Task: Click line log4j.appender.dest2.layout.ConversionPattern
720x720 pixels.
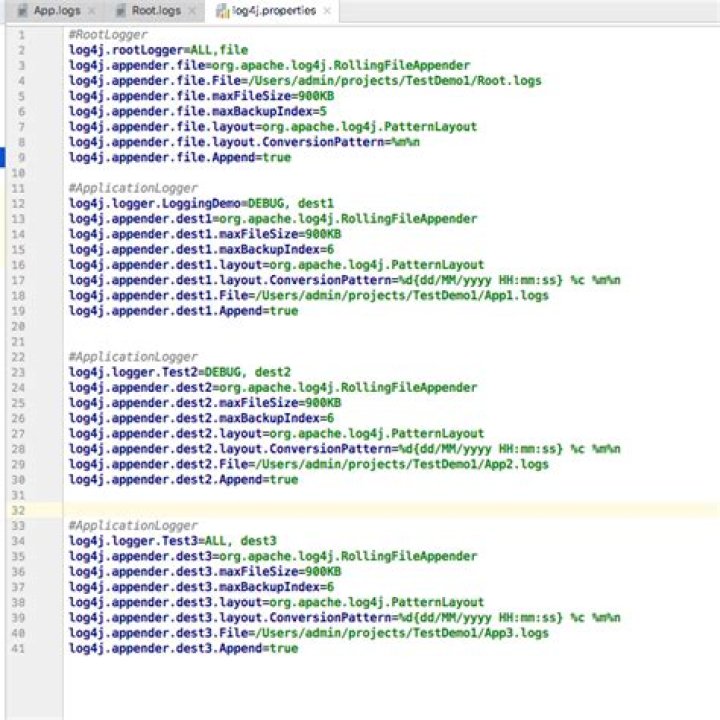Action: pos(344,449)
